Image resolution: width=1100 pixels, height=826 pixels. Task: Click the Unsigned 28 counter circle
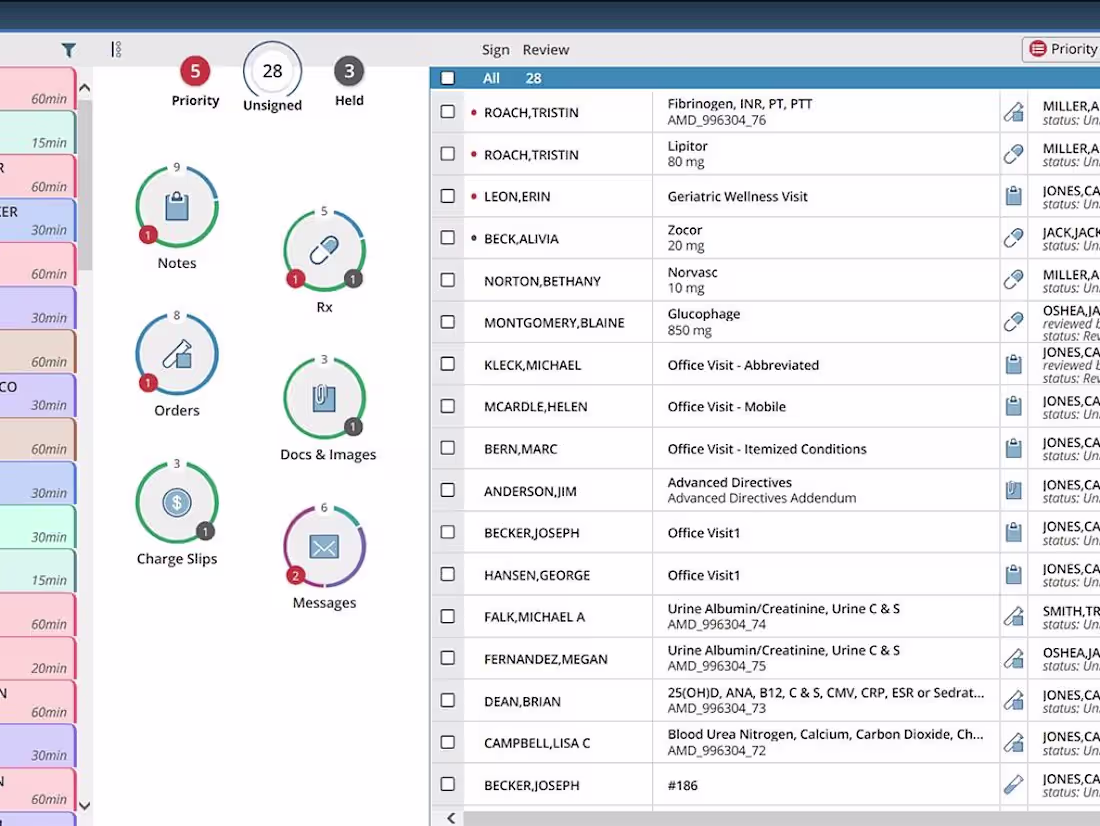(272, 71)
